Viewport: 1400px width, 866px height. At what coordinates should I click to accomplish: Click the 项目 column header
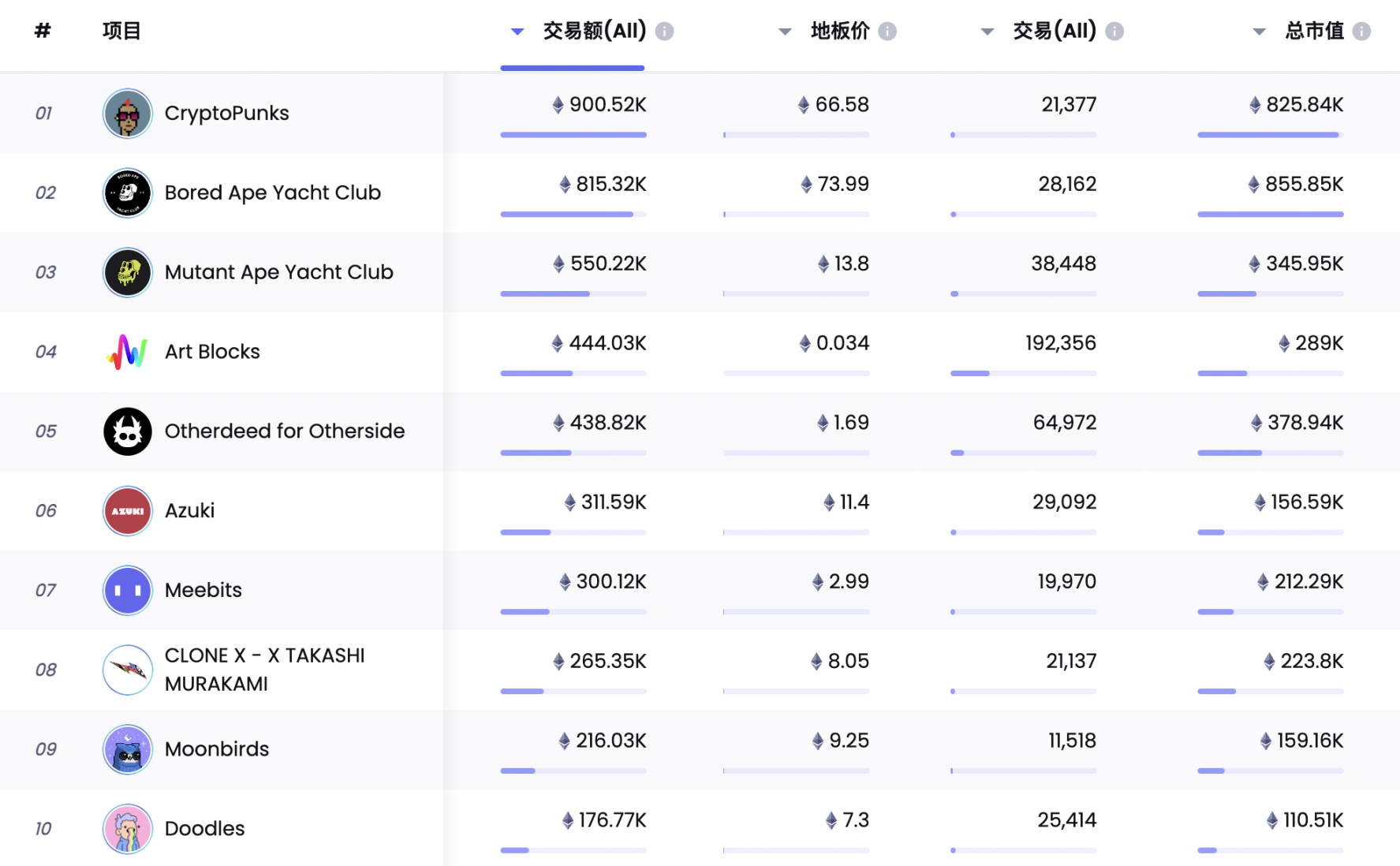click(x=121, y=31)
